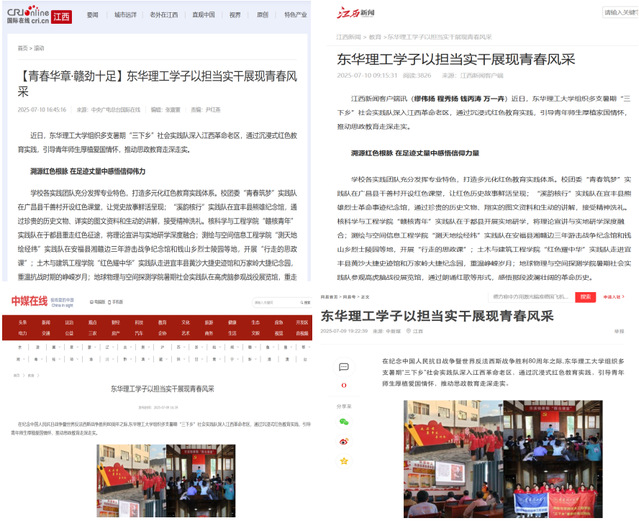Click the red 江西 badge beside CRI logo
Image resolution: width=639 pixels, height=531 pixels.
(x=62, y=17)
